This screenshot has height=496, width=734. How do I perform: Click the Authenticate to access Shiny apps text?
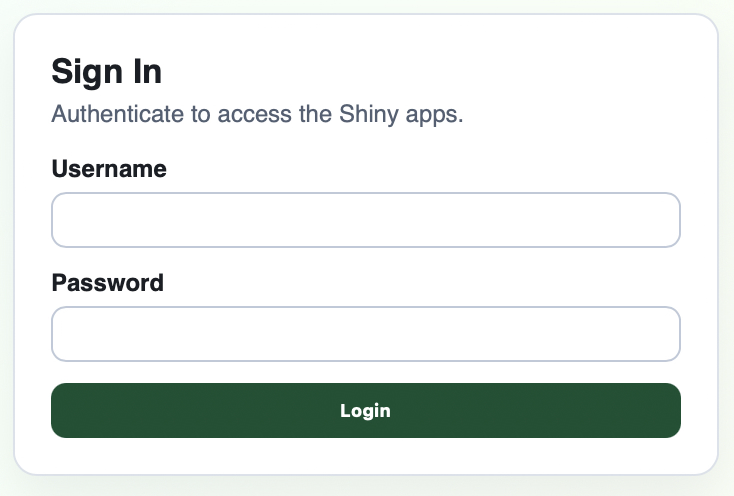(258, 114)
